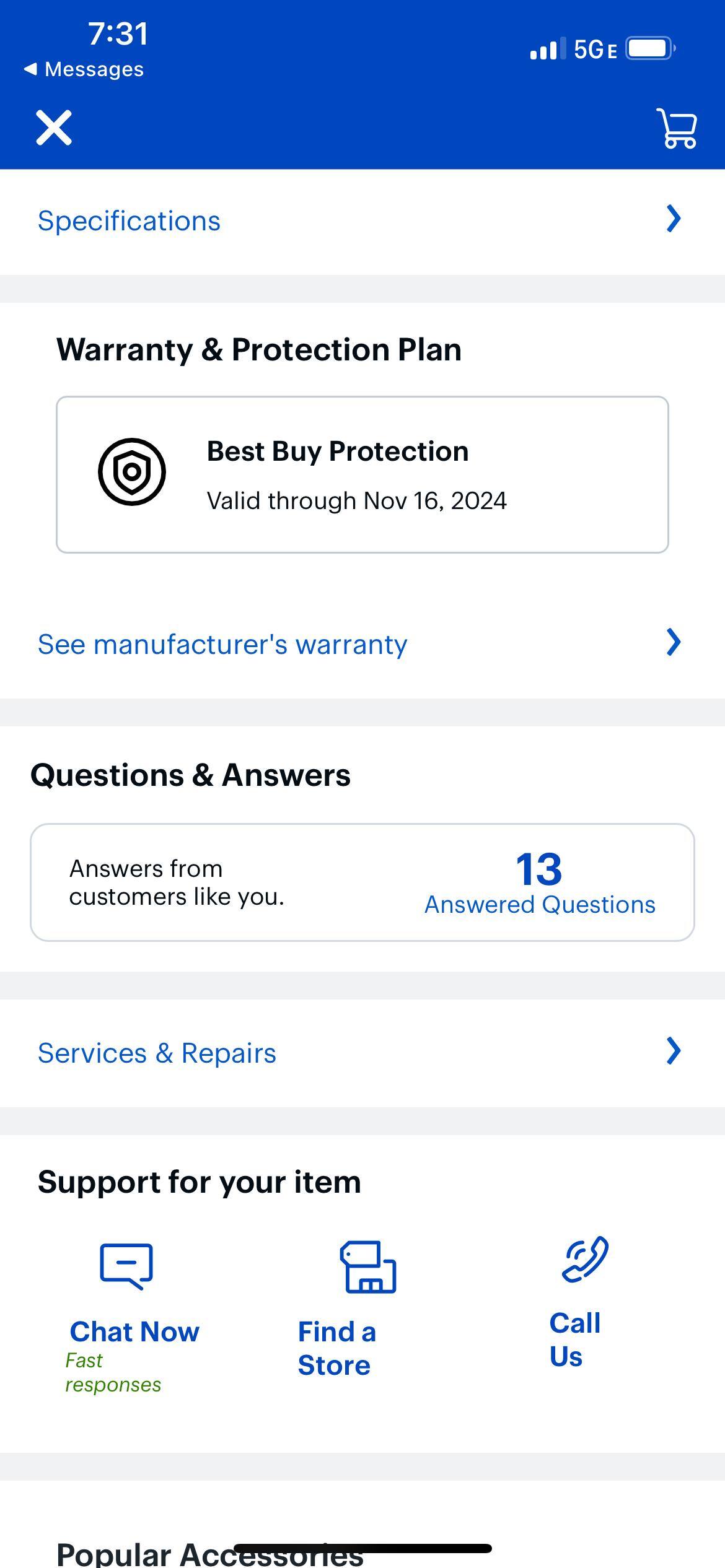Open the Warranty & Protection Plan section
The image size is (725, 1568).
pyautogui.click(x=260, y=349)
